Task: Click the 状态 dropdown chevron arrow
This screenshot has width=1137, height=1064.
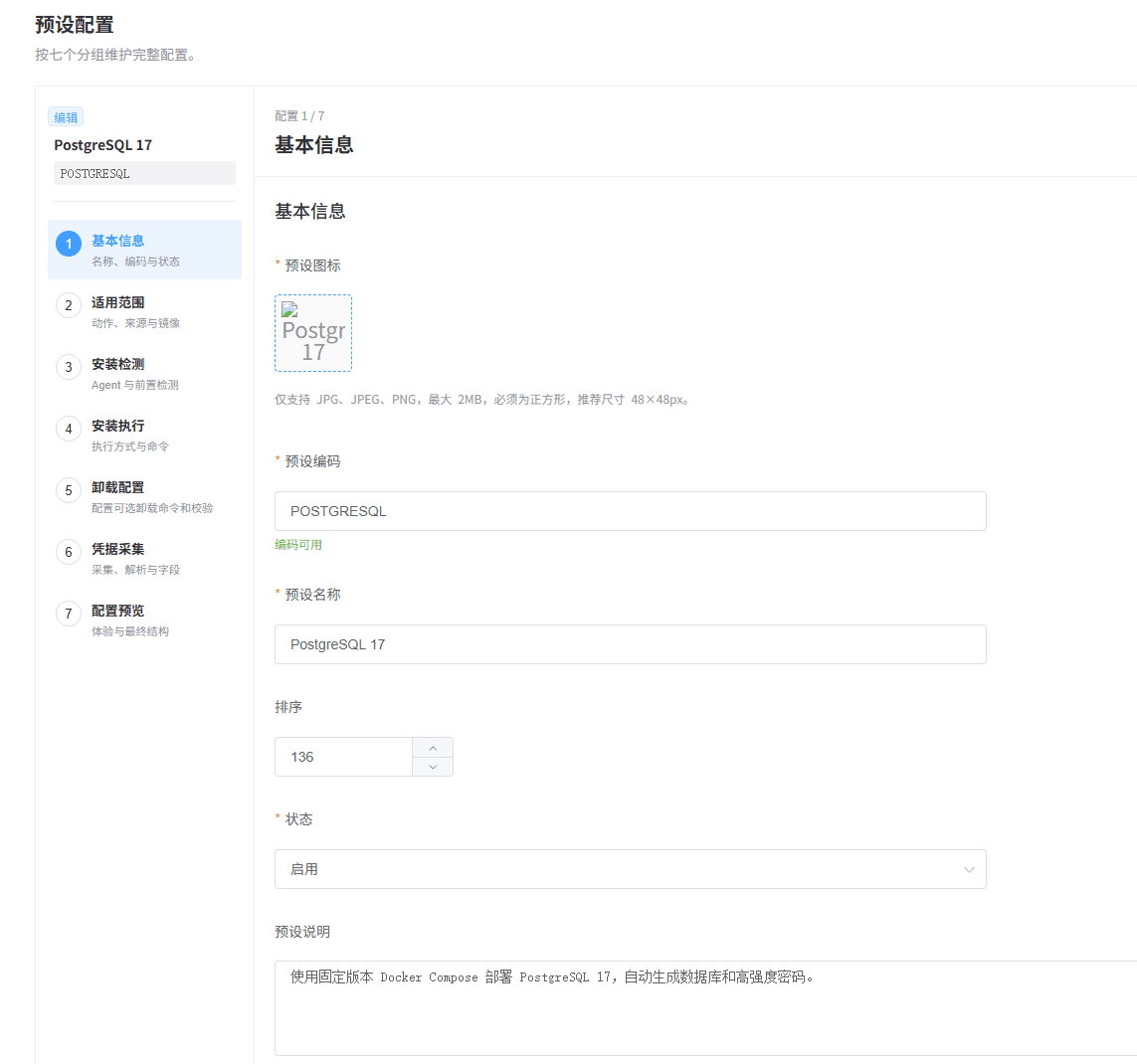Action: [x=969, y=870]
